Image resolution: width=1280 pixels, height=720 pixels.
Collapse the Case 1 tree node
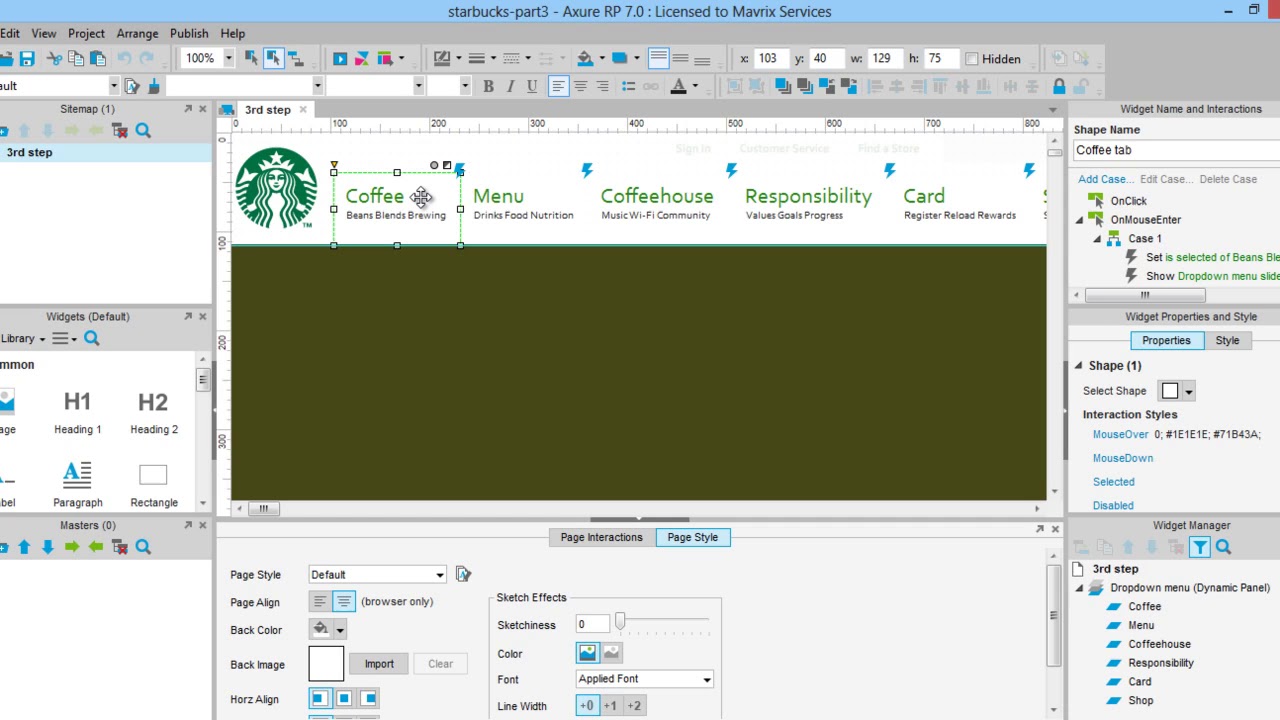[x=1097, y=239]
